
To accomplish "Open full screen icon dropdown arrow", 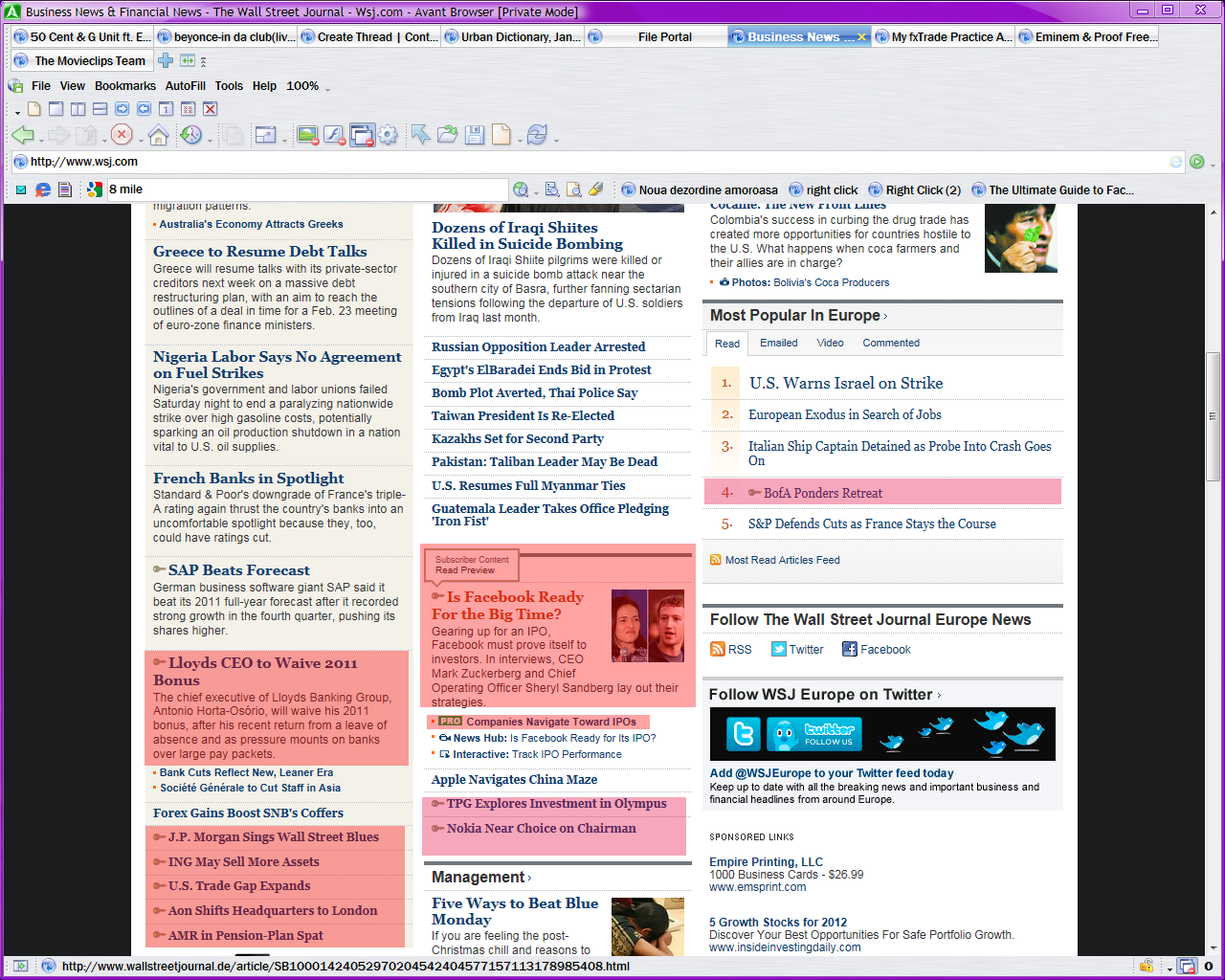I will click(x=284, y=141).
